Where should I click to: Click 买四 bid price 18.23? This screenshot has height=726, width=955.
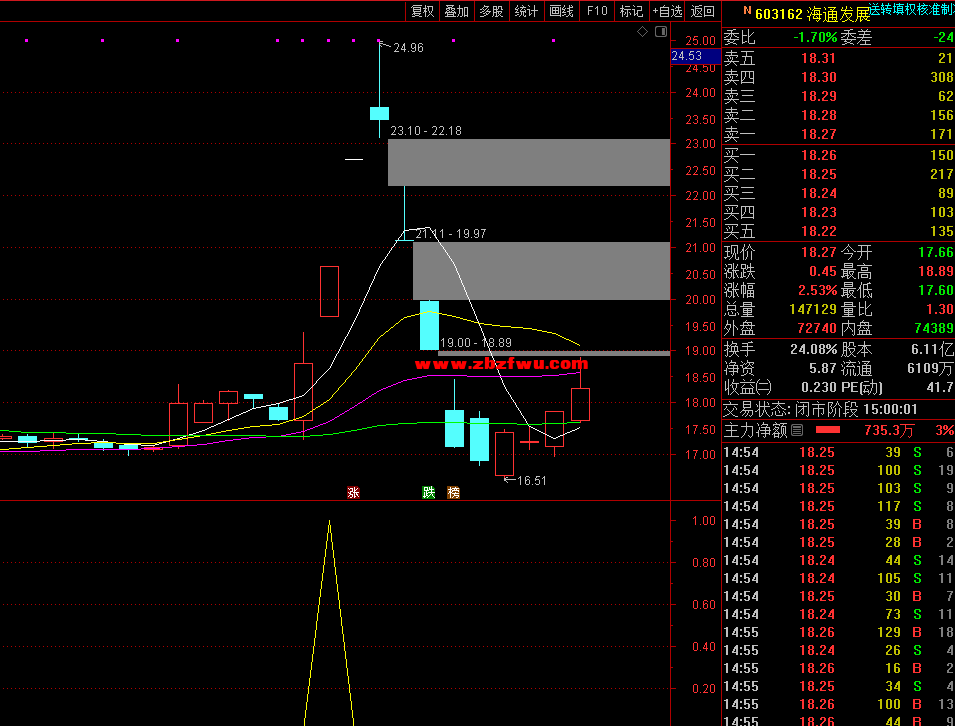[x=819, y=212]
